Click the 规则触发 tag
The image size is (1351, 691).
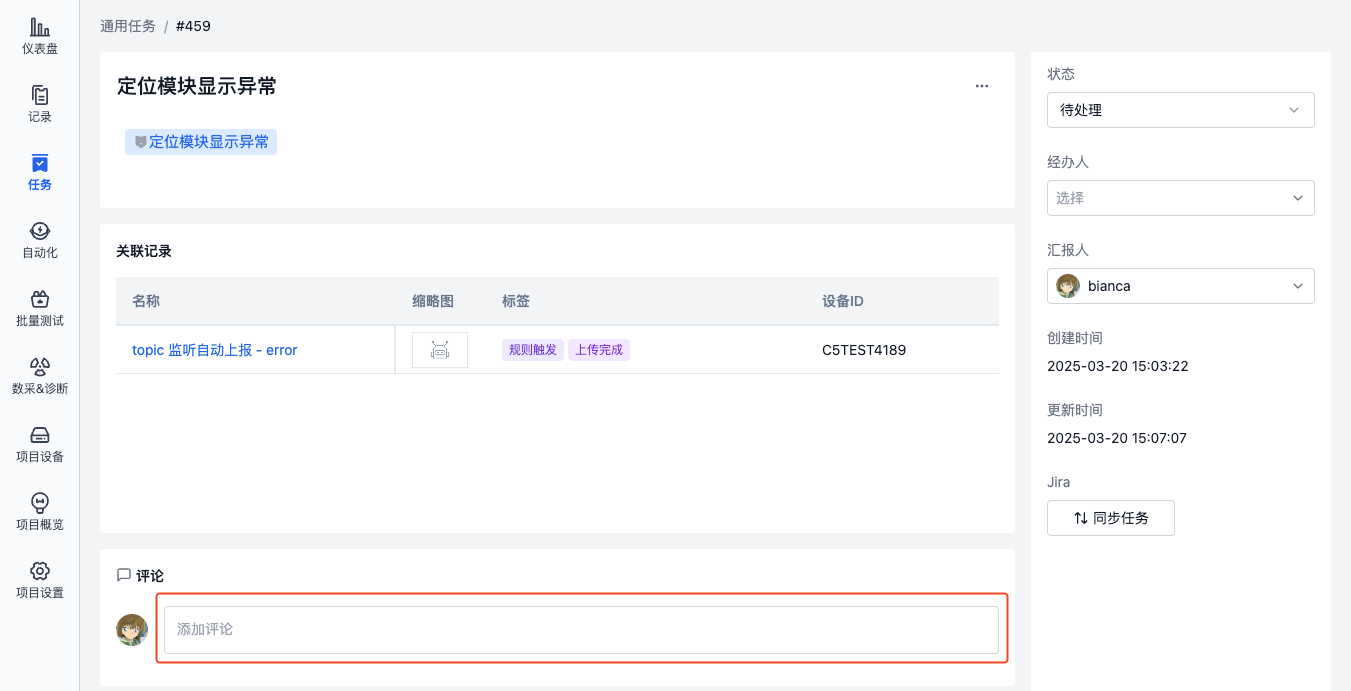tap(533, 350)
